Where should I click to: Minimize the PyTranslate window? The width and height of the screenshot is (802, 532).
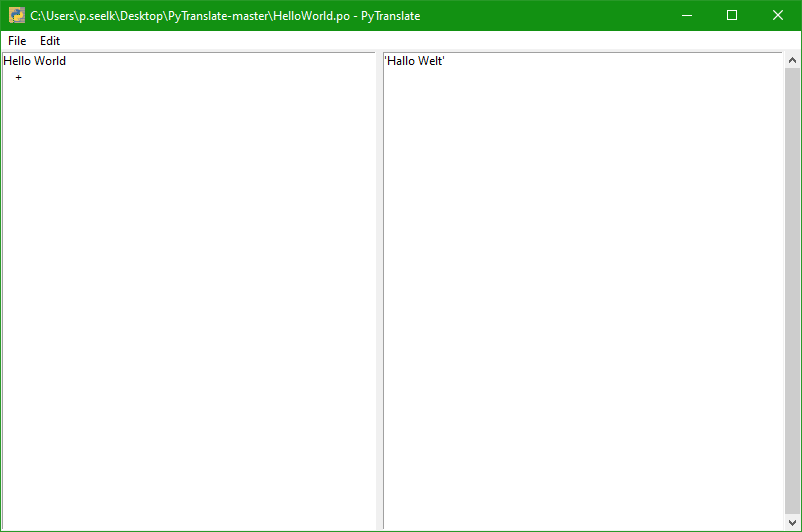pos(687,15)
